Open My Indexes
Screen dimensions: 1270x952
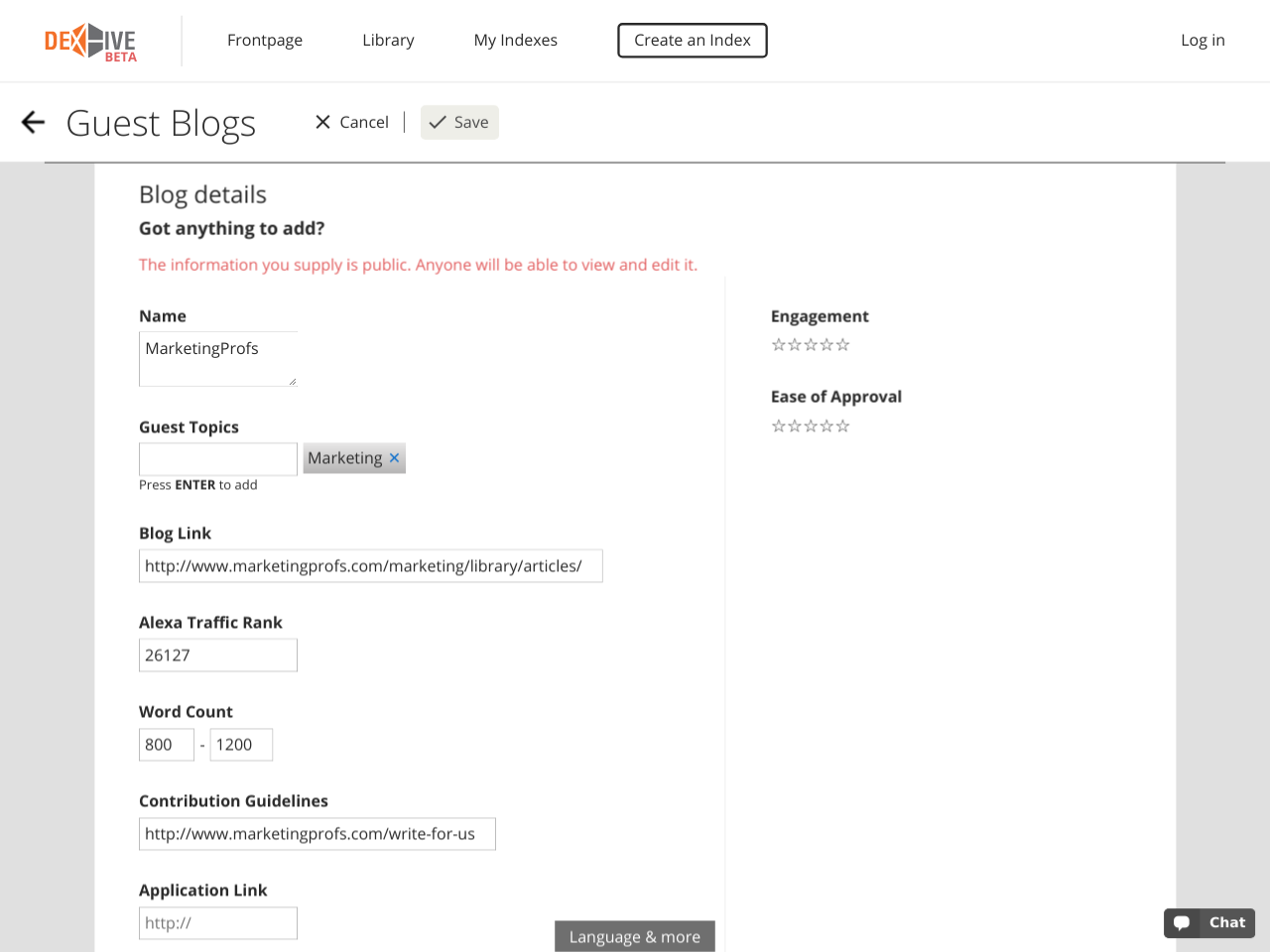(x=516, y=41)
